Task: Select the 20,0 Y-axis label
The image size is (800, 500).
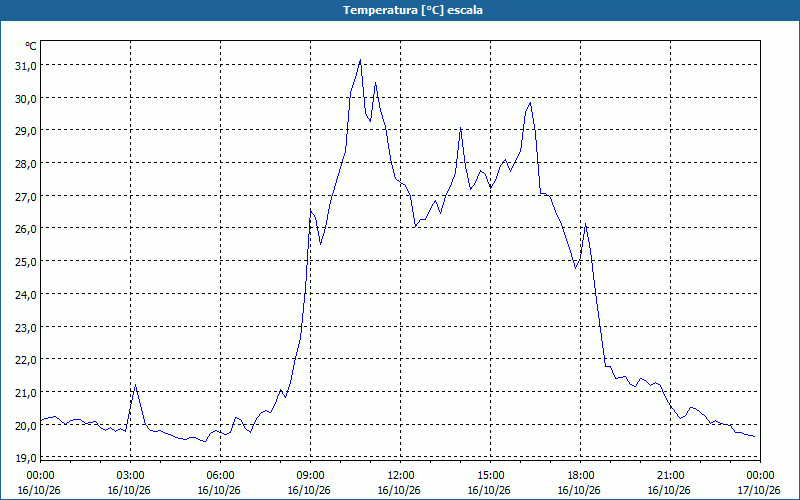Action: coord(26,426)
